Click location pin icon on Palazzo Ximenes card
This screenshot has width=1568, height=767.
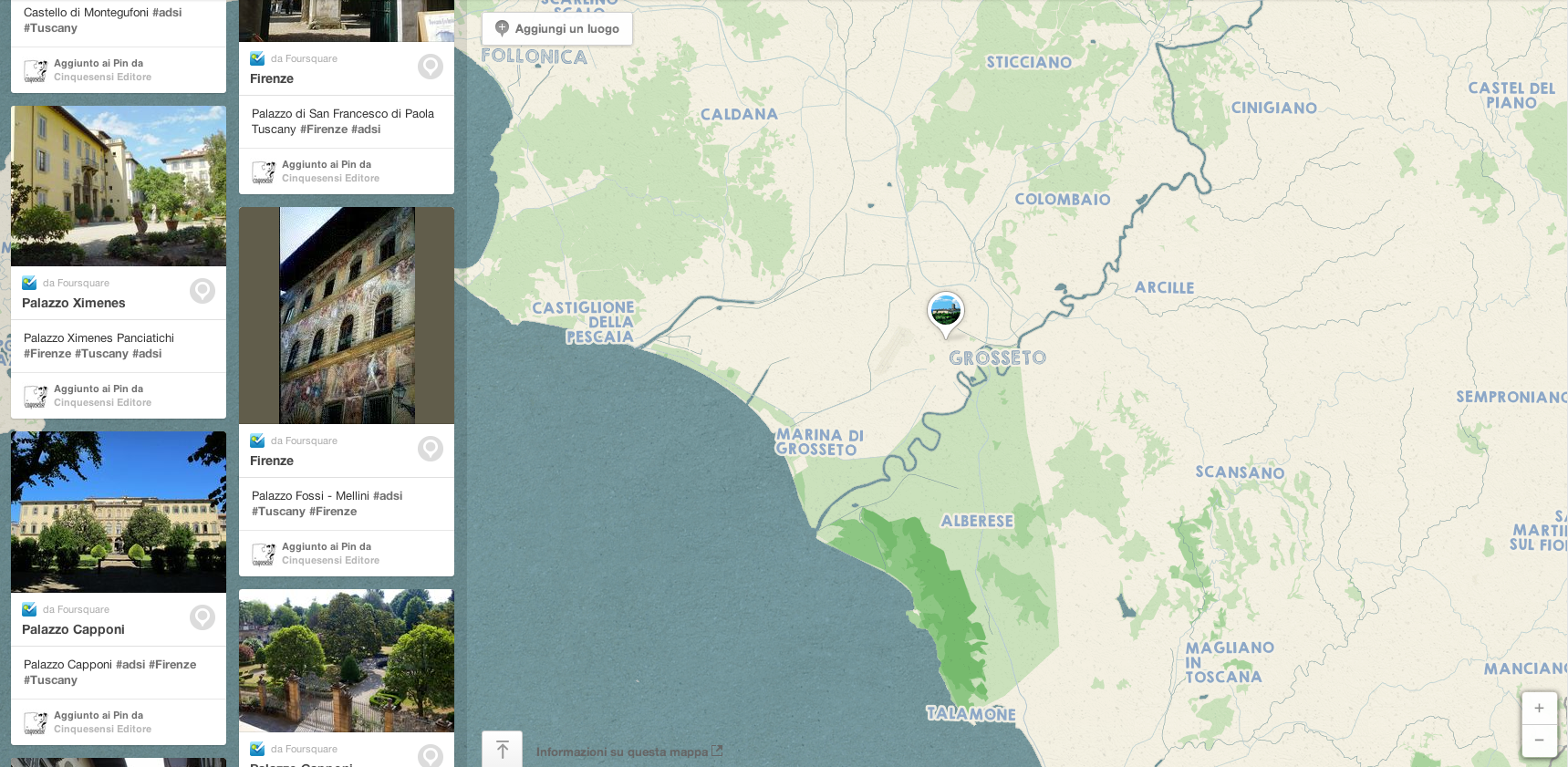pos(202,291)
